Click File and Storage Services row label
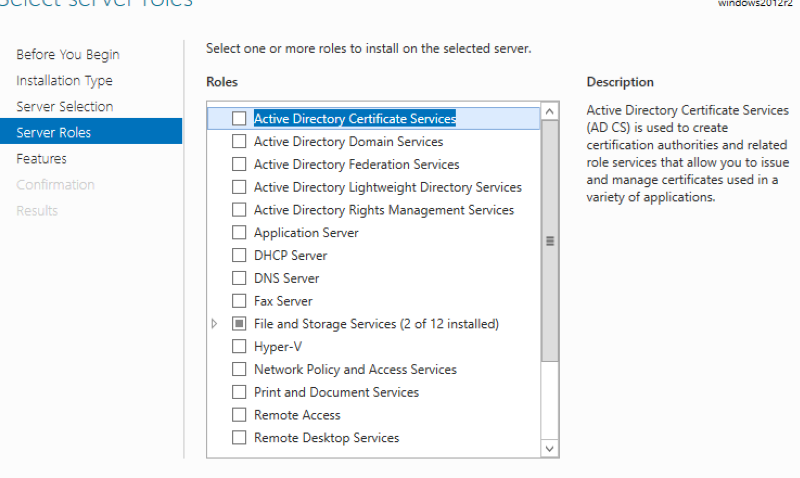Screen dimensions: 800x478 point(377,323)
